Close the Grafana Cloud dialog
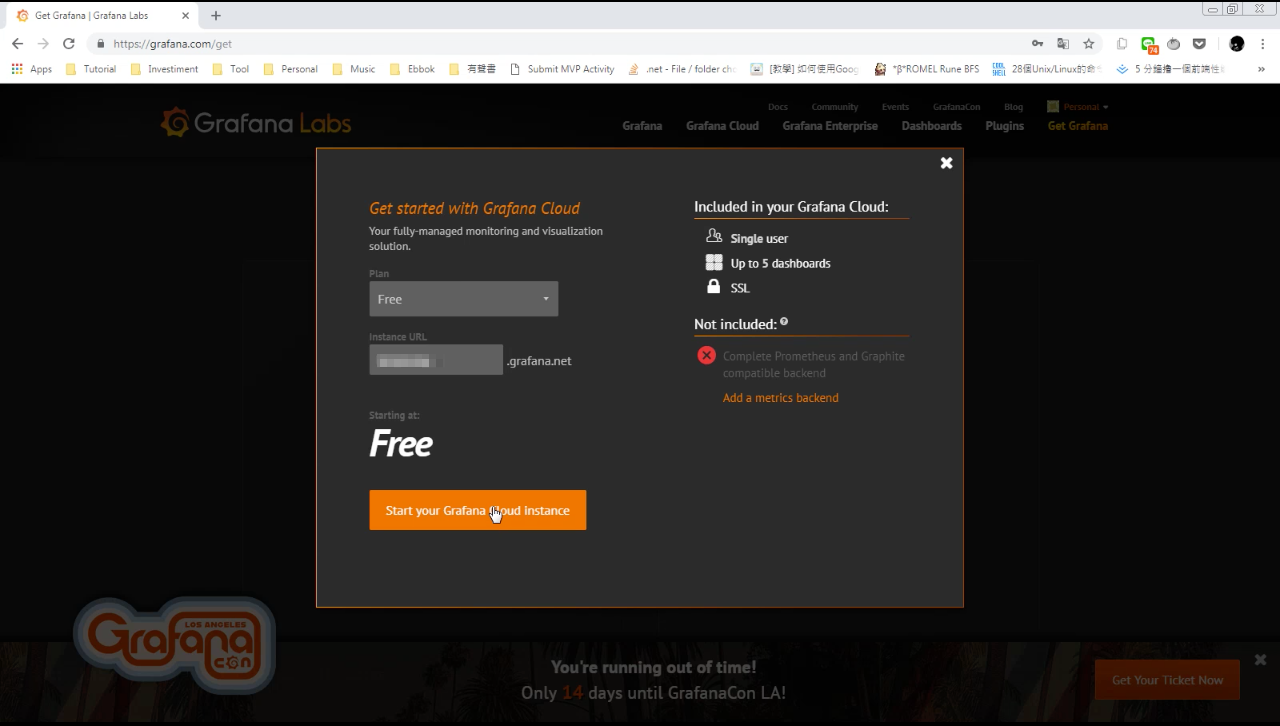The image size is (1280, 726). click(x=946, y=163)
